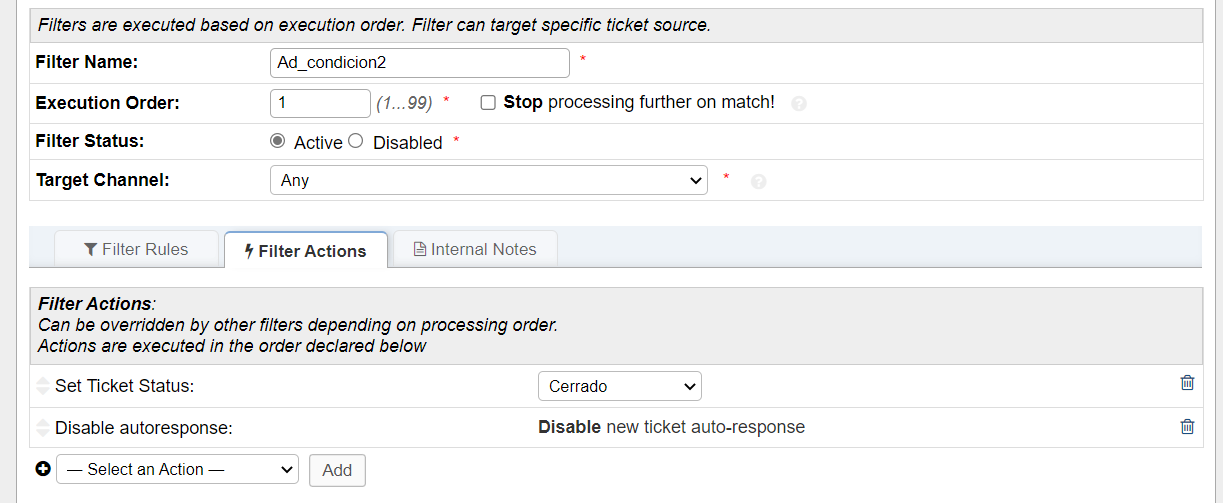Screen dimensions: 1223x503
Task: Delete the Disable autoresponse action
Action: coord(1187,427)
